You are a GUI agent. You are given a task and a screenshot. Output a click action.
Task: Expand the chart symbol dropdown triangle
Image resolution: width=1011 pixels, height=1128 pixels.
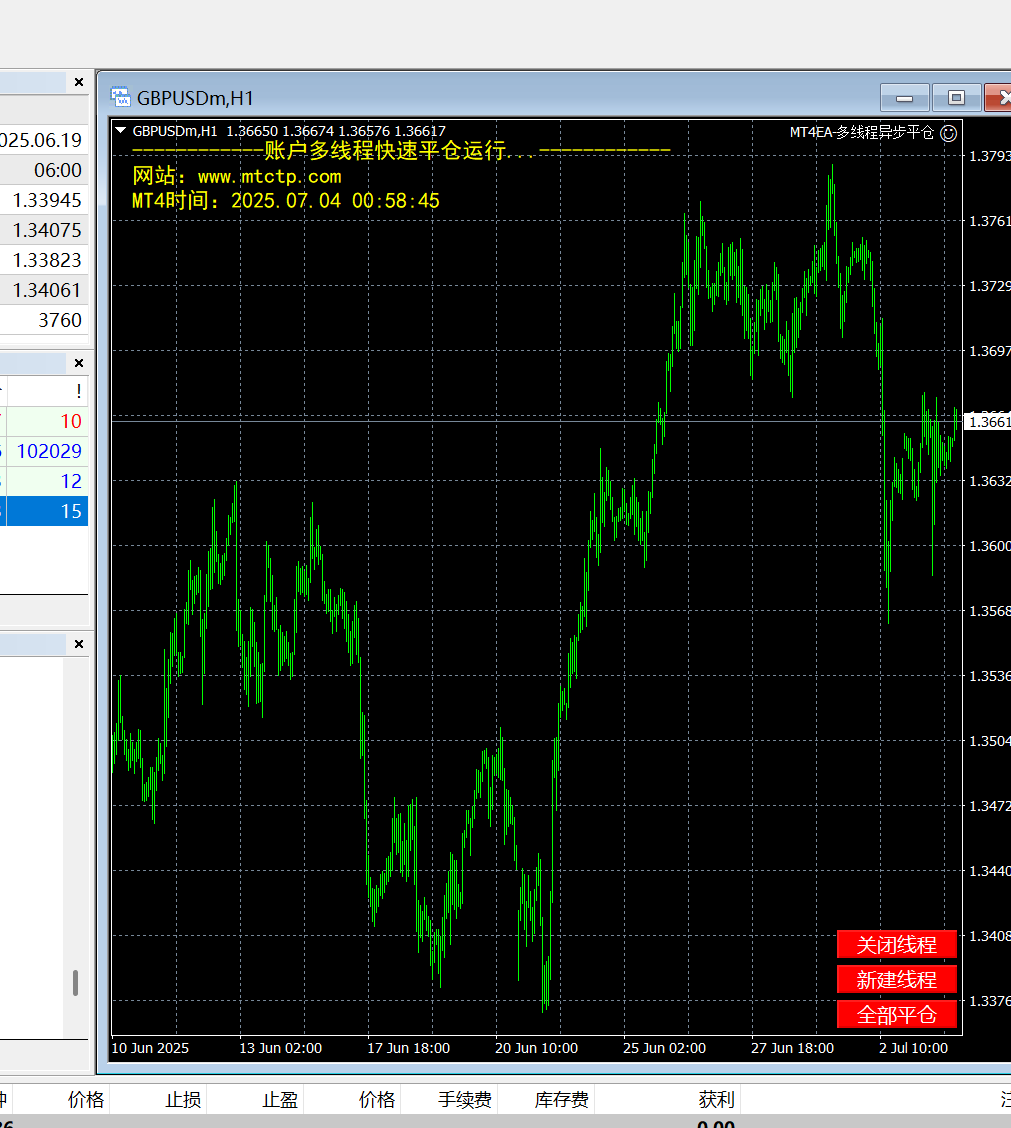click(x=120, y=131)
